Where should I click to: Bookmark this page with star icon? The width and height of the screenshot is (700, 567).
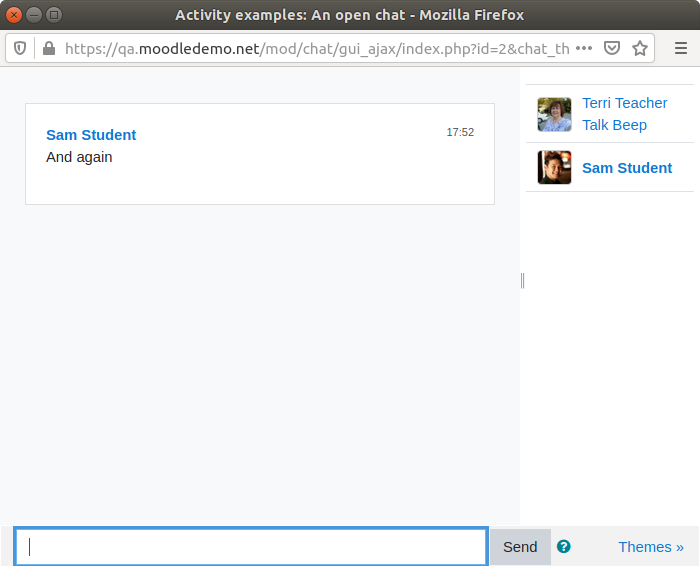(x=639, y=48)
